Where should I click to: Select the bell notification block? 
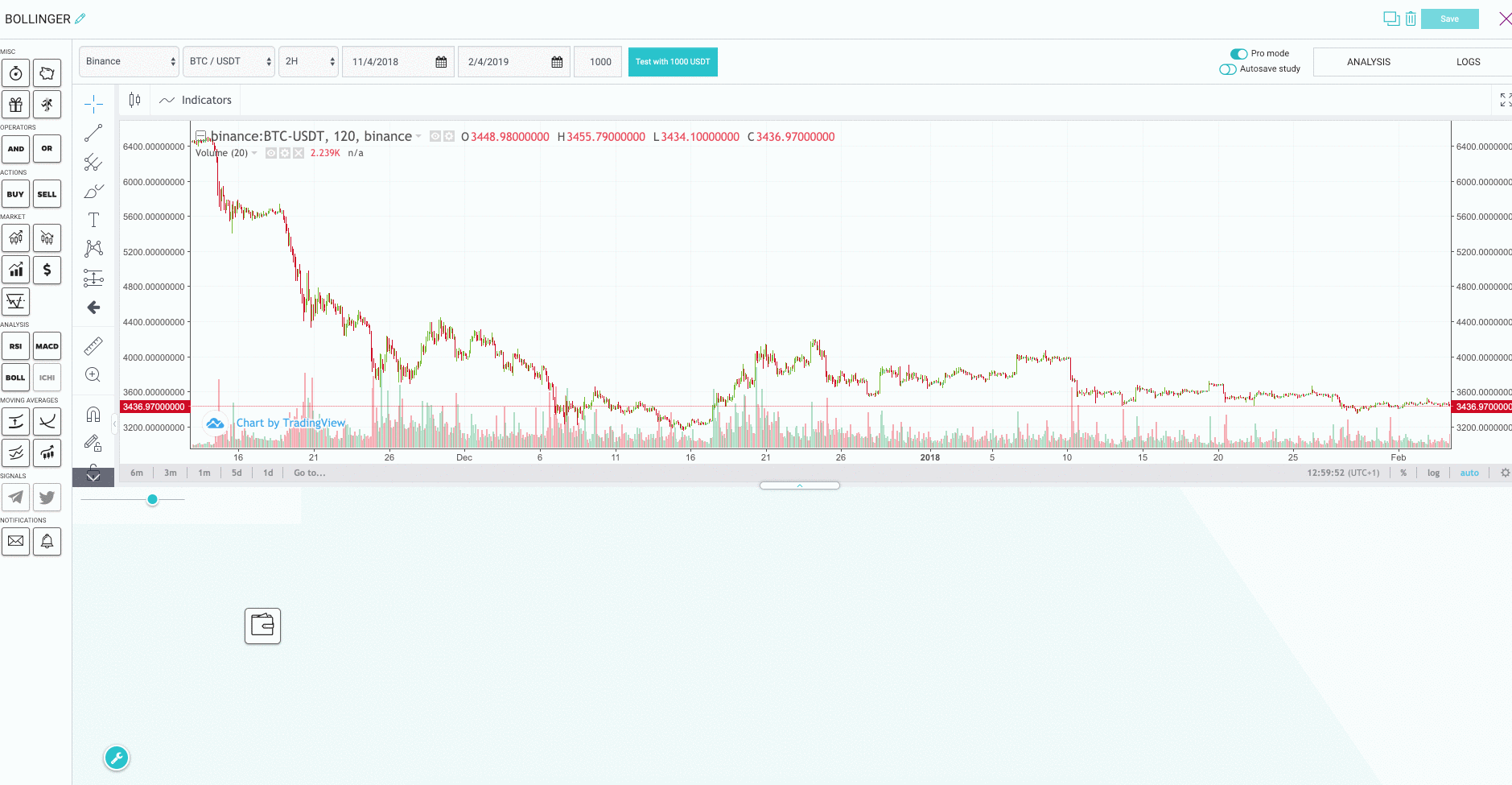click(47, 542)
